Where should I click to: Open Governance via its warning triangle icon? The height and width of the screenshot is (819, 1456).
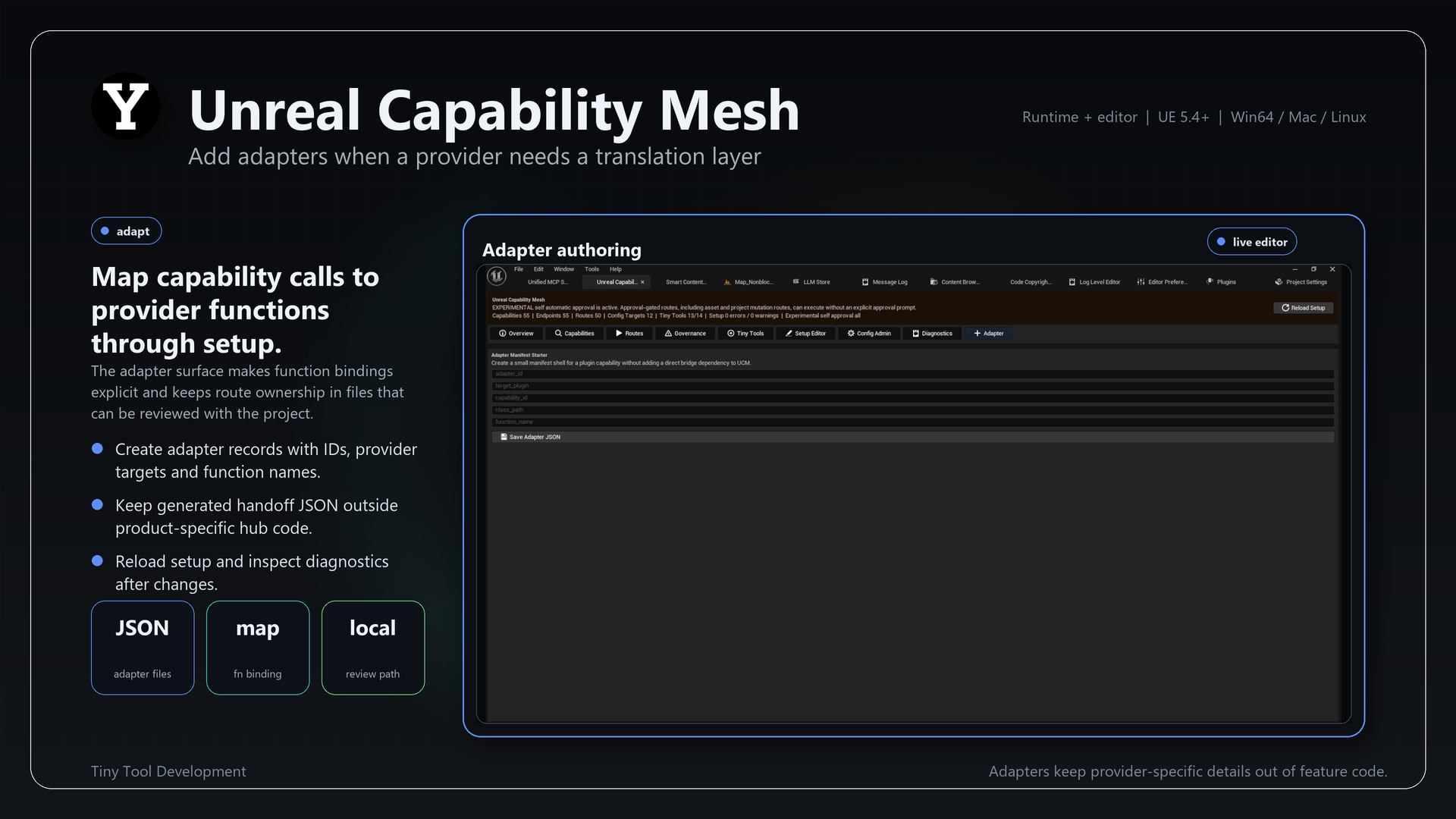point(668,334)
